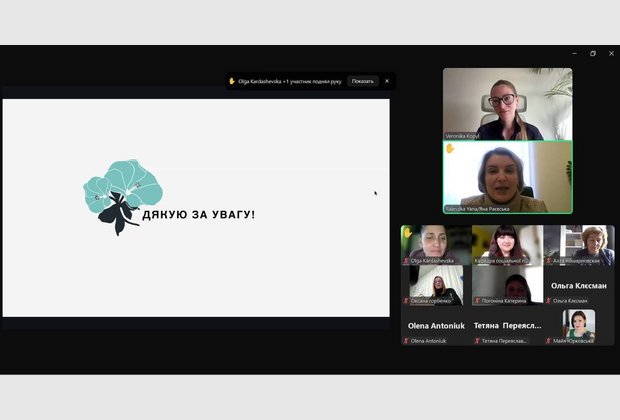Click the large Тетяна Переясл... name placeholder
The image size is (620, 420).
pyautogui.click(x=508, y=326)
